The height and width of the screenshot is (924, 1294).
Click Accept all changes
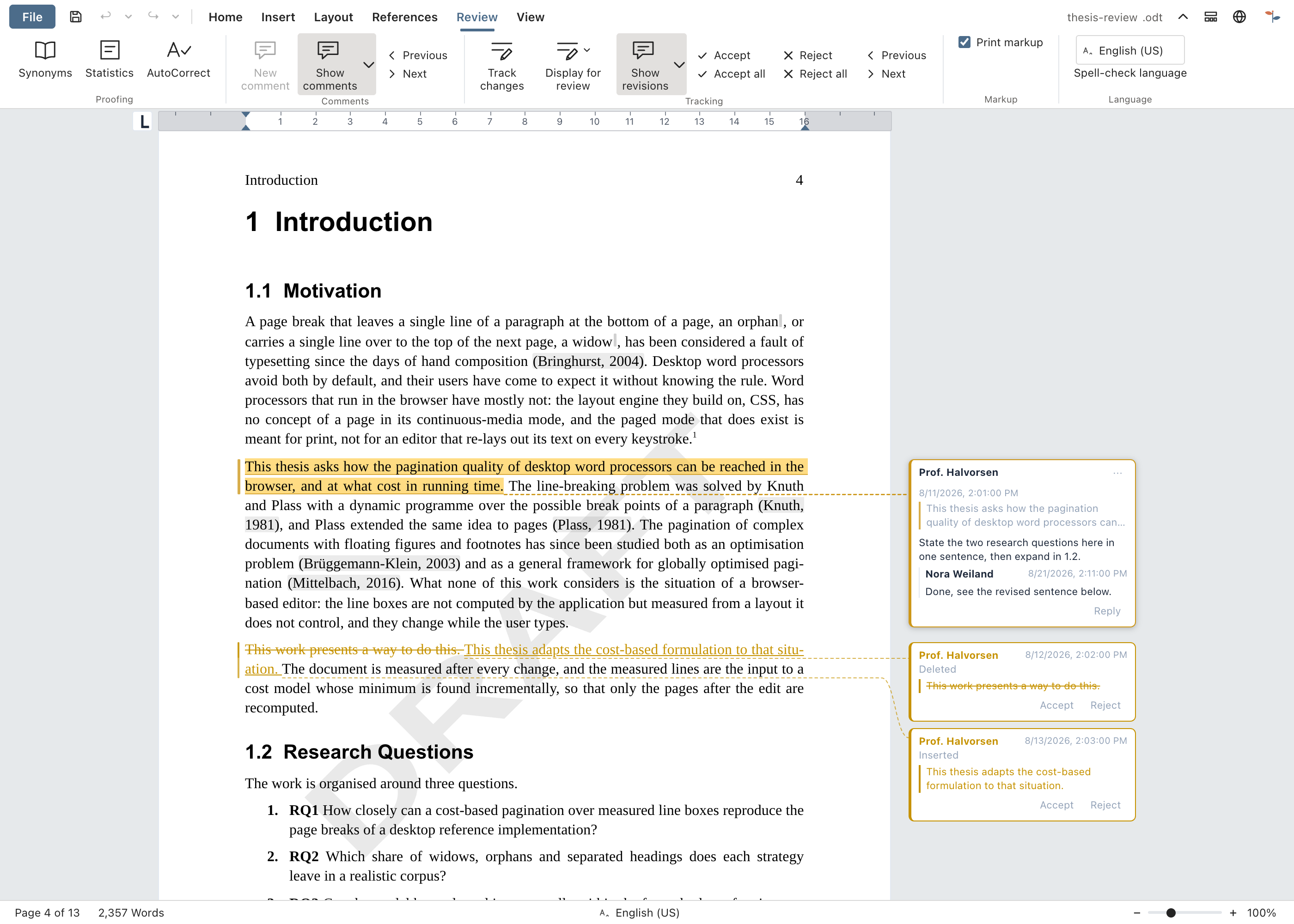(x=731, y=74)
